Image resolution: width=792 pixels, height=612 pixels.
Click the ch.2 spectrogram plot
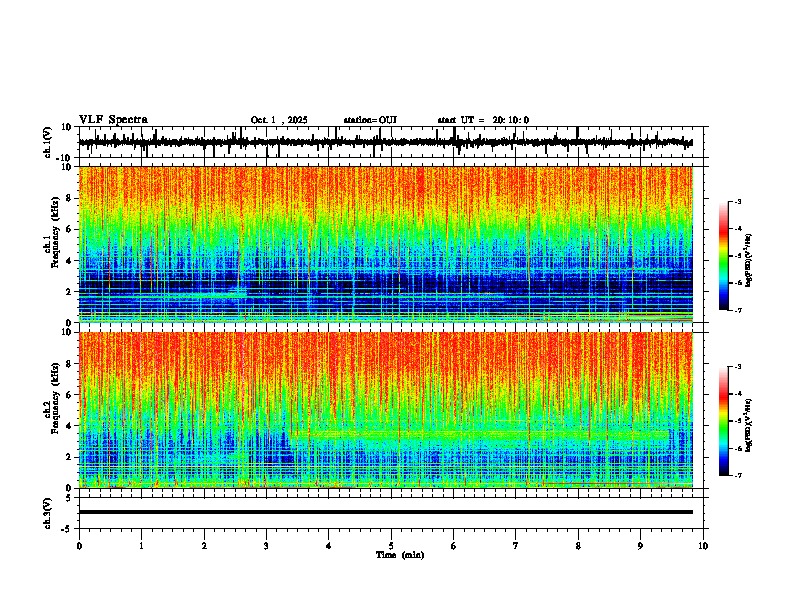pyautogui.click(x=386, y=410)
